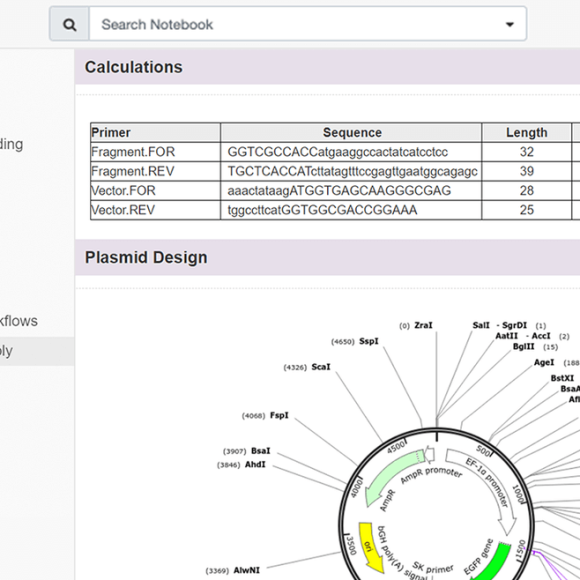Click sequence GGTCGCCACCatgaaggccactatcatcctcc

point(337,152)
